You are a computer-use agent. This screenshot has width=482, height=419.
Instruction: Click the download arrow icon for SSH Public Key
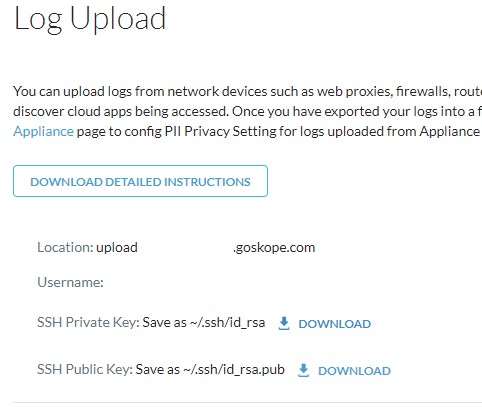[x=303, y=370]
